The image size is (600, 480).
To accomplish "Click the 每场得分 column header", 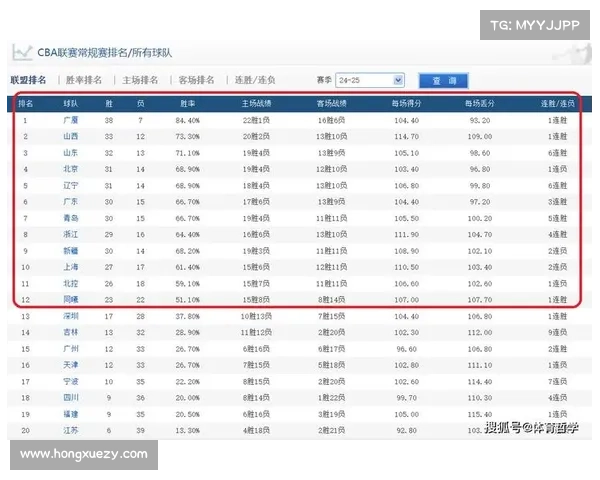I will (x=406, y=103).
